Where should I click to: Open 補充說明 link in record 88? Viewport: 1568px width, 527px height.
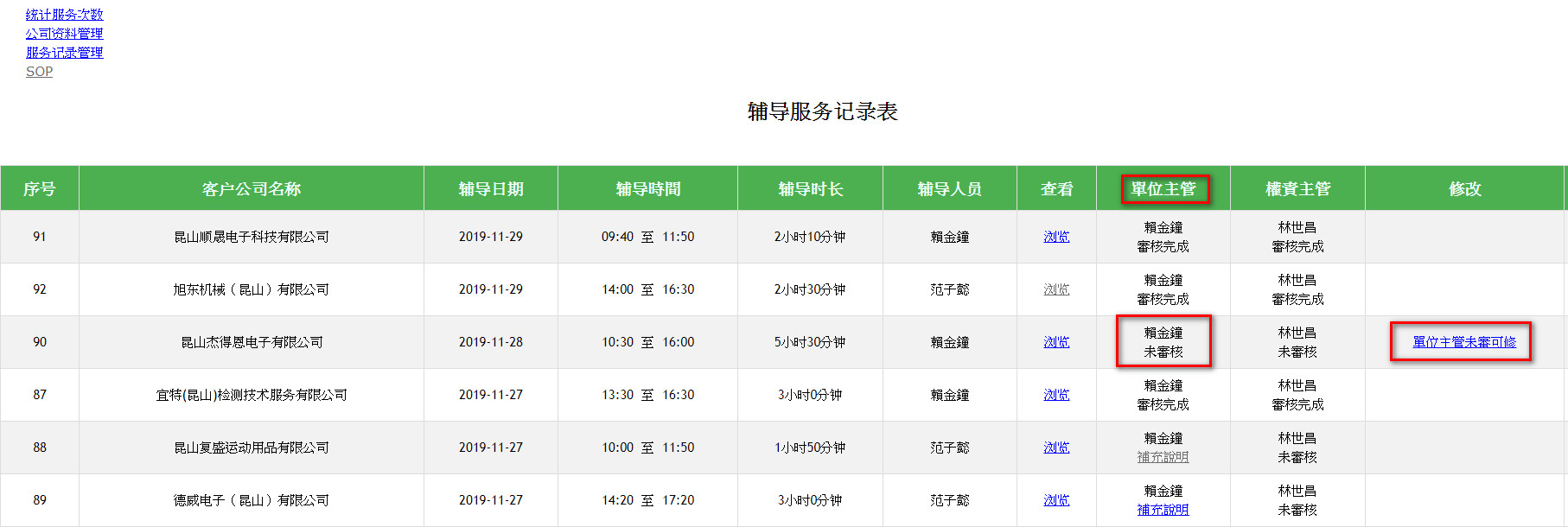(1163, 457)
